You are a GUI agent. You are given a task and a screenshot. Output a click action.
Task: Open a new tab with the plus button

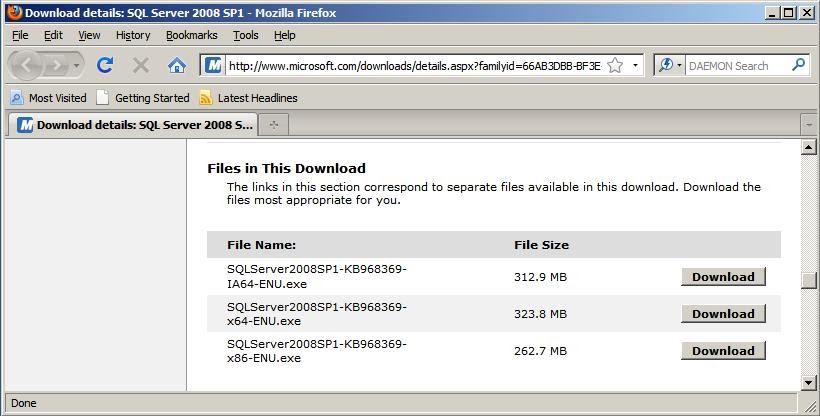pos(273,125)
